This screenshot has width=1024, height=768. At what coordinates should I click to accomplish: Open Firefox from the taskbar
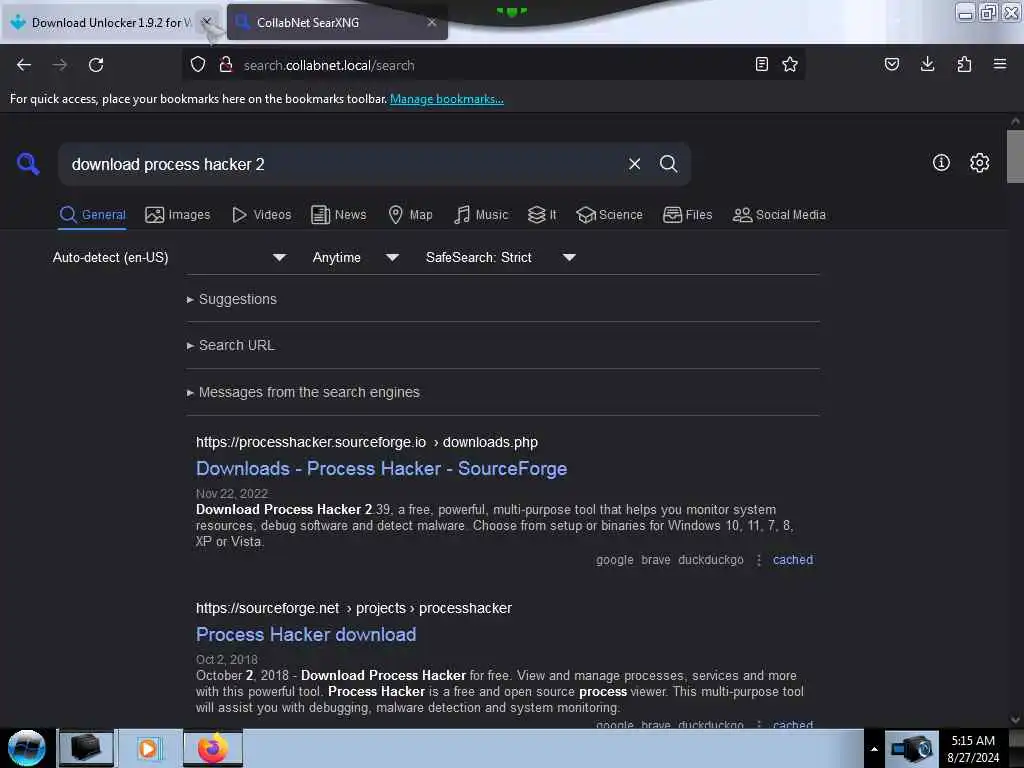213,748
